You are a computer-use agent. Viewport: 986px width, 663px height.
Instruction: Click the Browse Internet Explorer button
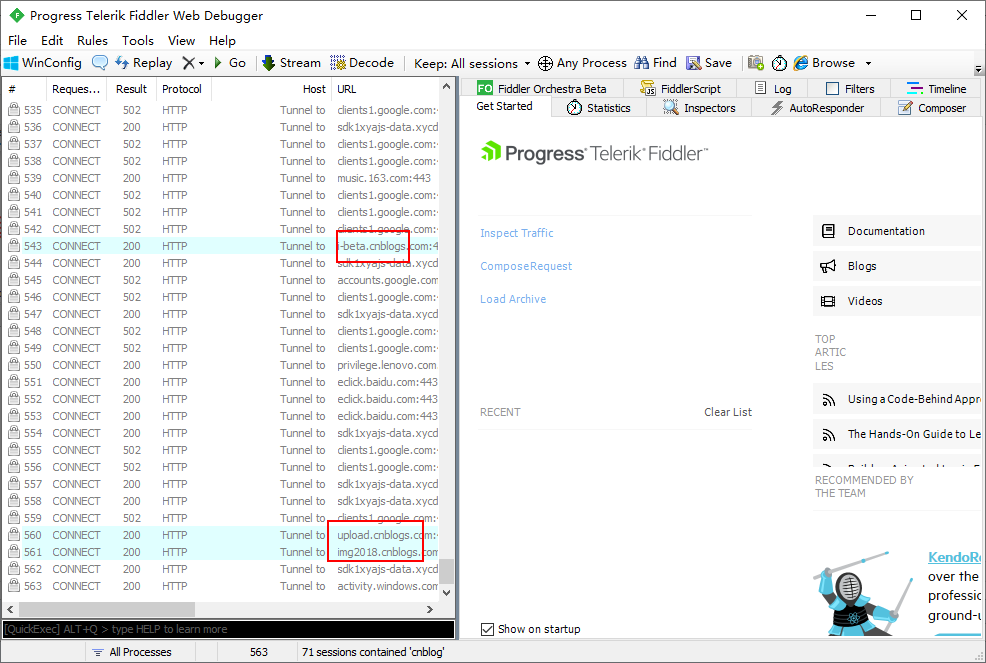tap(824, 63)
